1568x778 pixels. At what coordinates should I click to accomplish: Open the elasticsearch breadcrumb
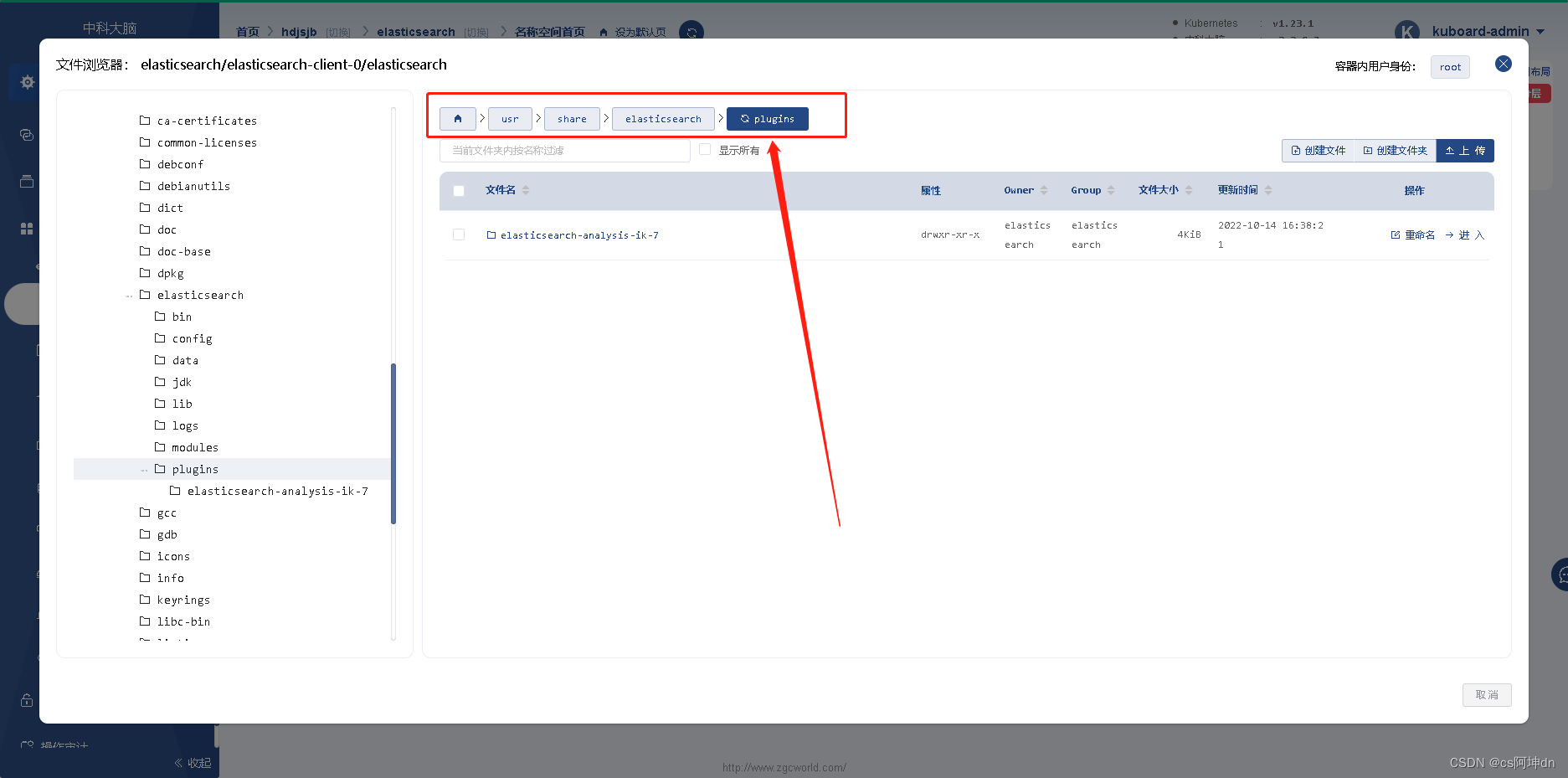[663, 119]
